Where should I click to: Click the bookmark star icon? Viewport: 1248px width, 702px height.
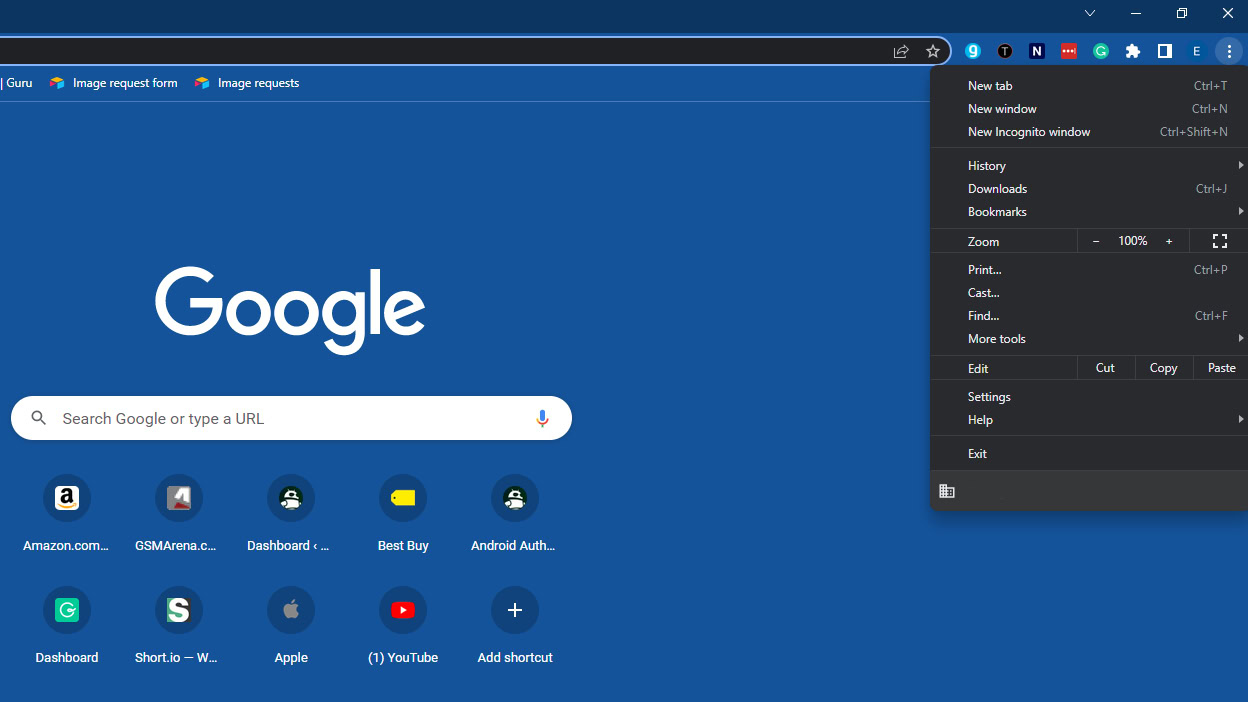933,51
